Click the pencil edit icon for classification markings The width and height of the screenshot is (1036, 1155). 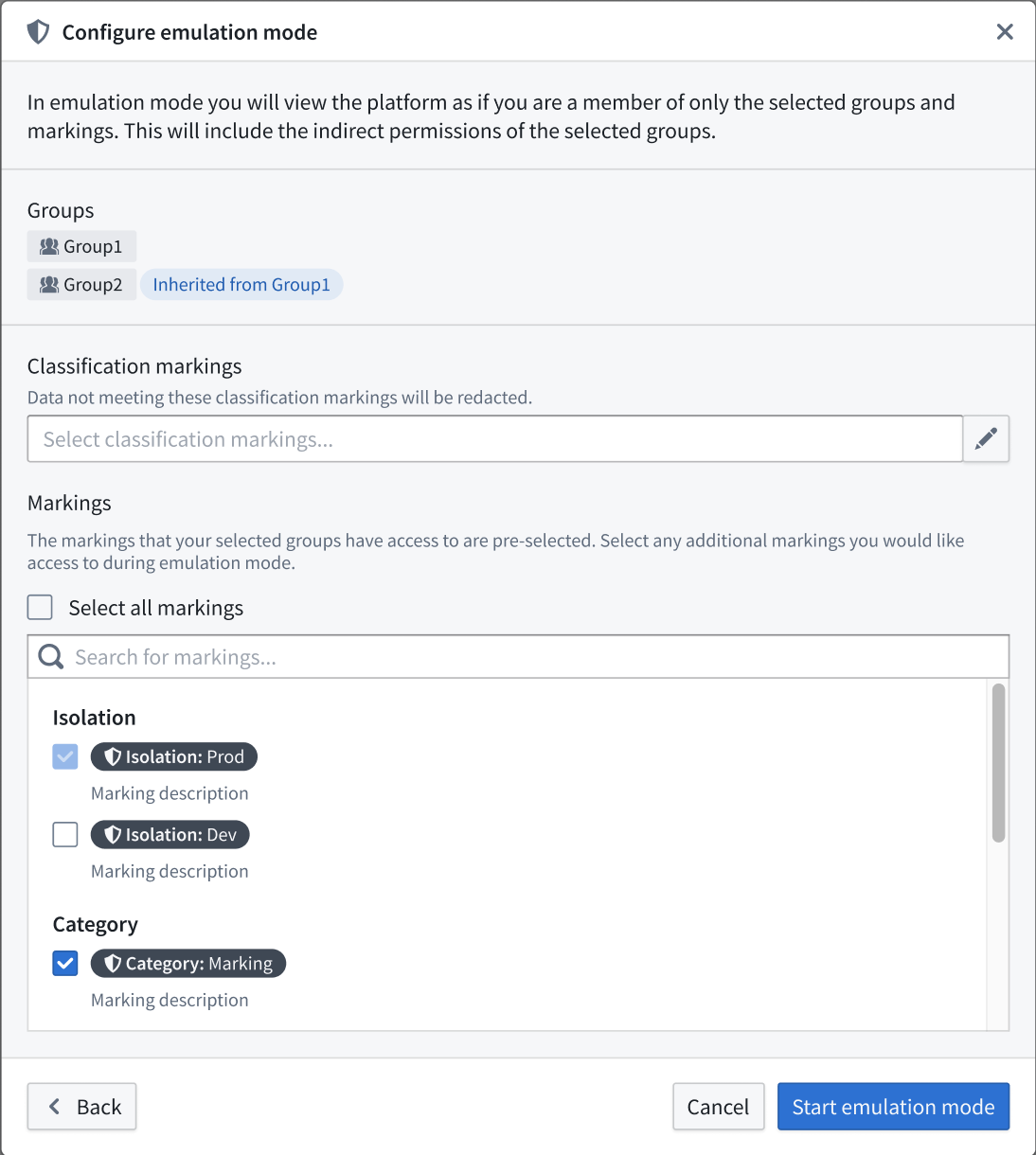[986, 438]
